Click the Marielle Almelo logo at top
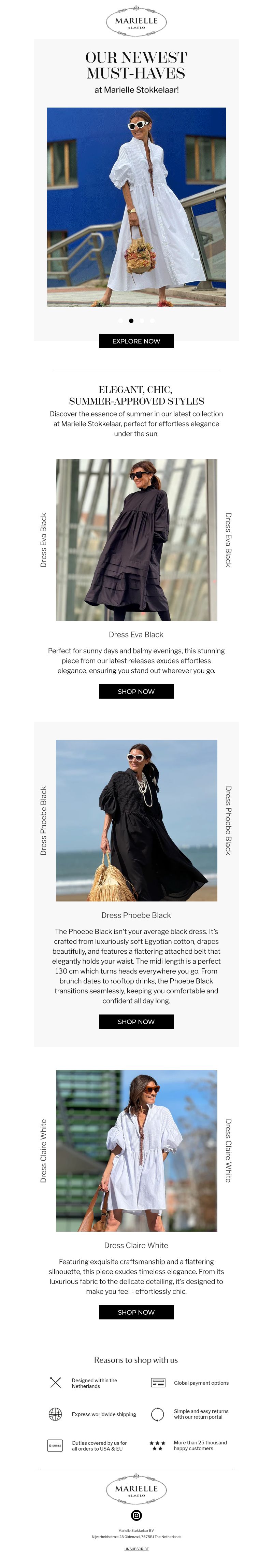 click(136, 21)
